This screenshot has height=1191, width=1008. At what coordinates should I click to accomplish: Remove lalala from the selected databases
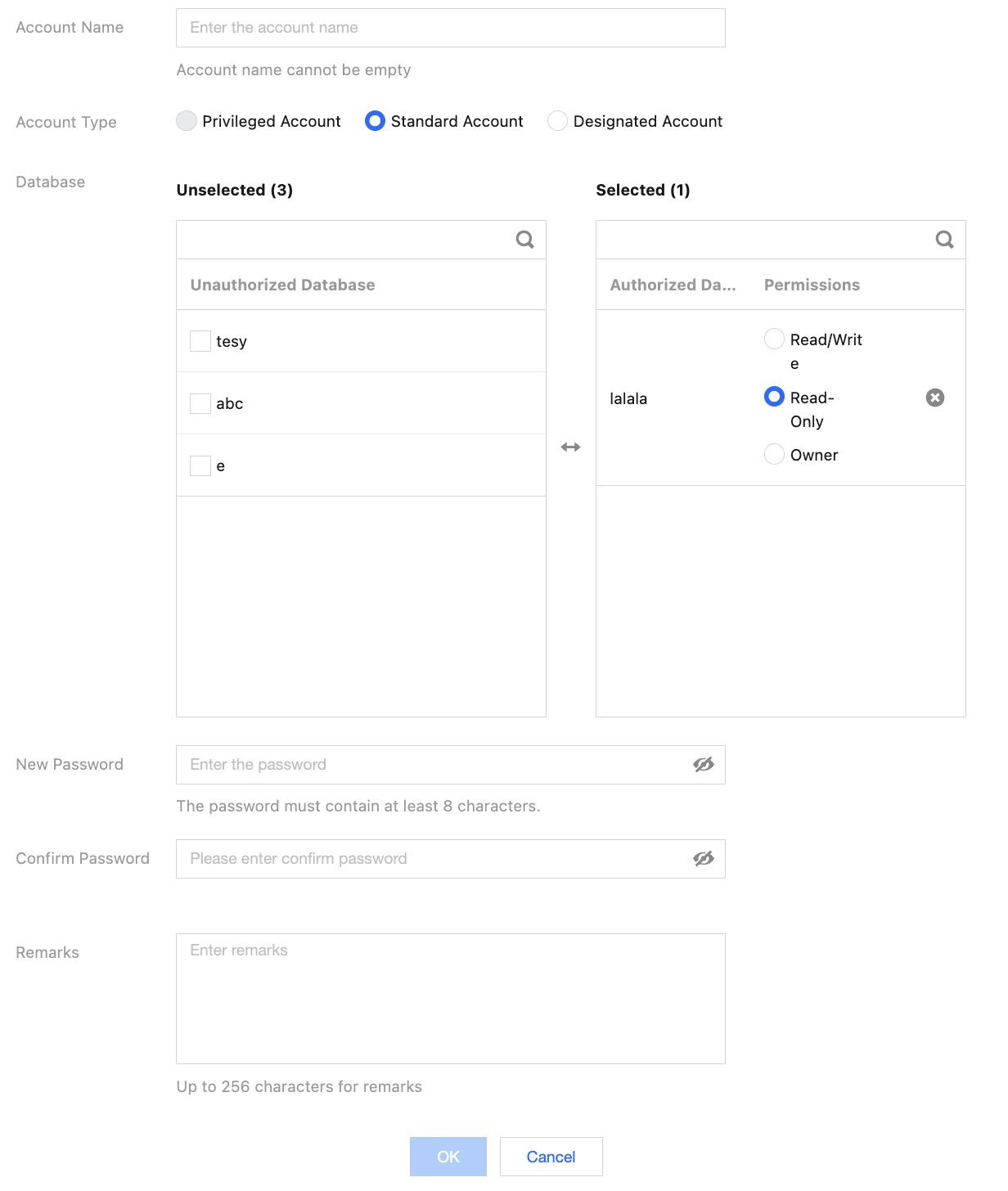(934, 398)
